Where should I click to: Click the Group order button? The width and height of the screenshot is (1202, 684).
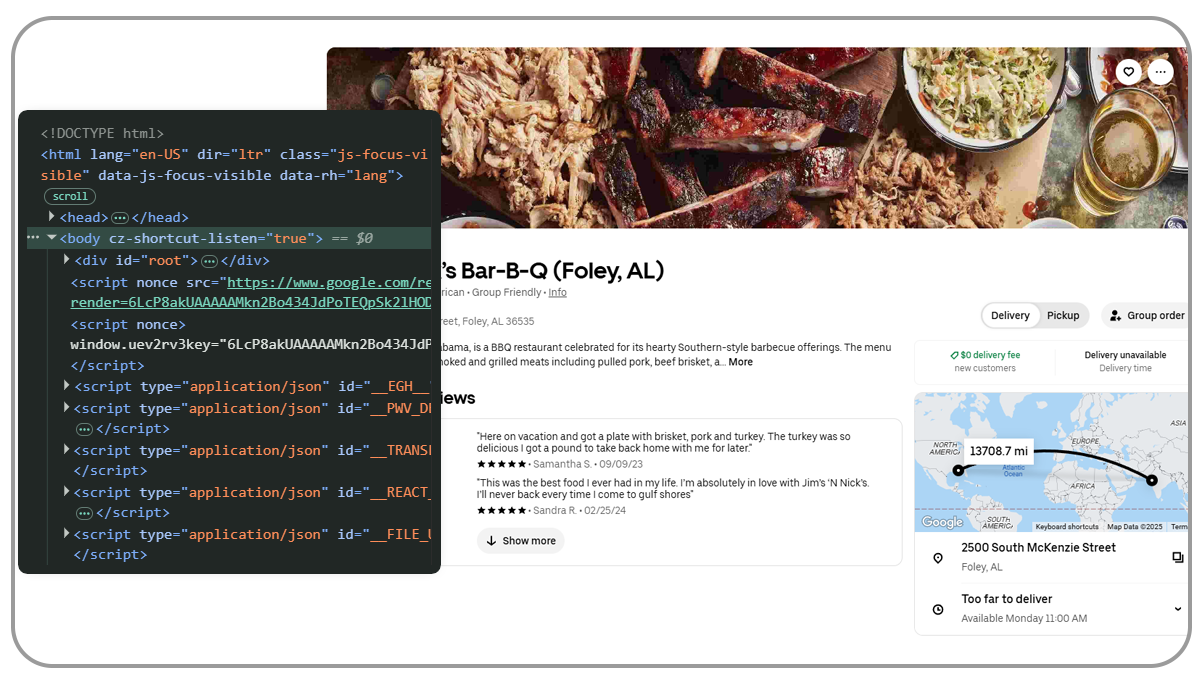[1147, 315]
